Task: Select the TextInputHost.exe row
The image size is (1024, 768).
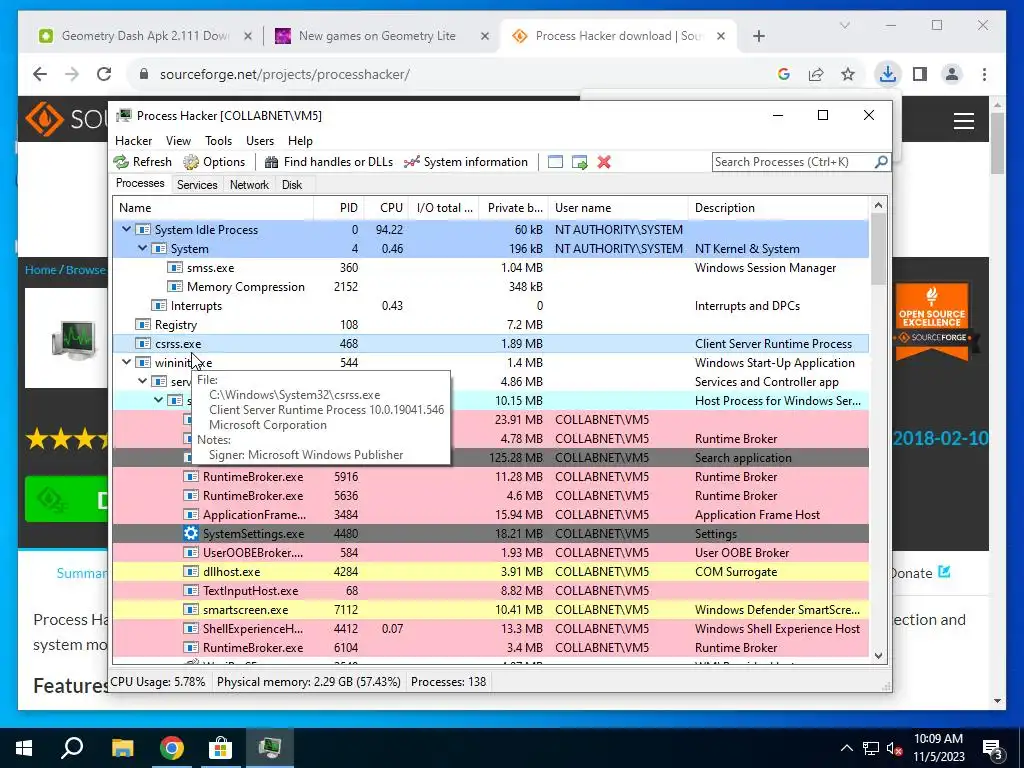Action: pyautogui.click(x=490, y=590)
